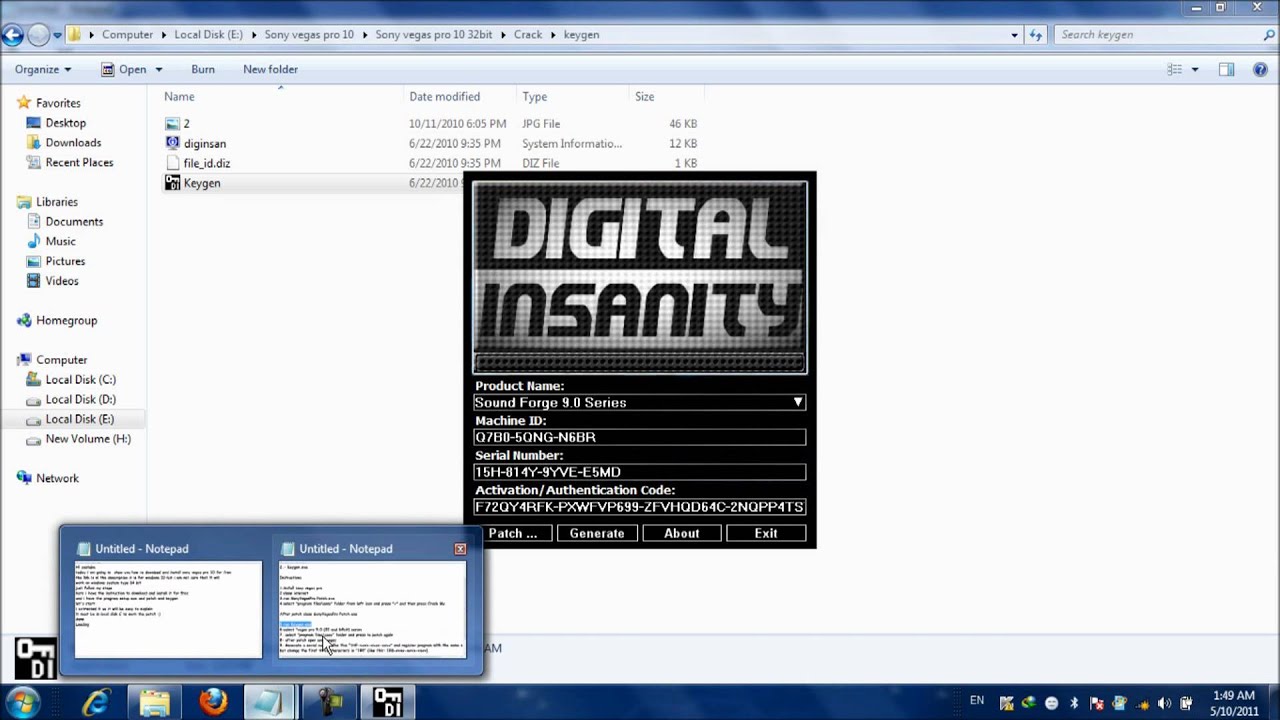Viewport: 1280px width, 720px height.
Task: Click the Bluetooth tray icon
Action: (1074, 703)
